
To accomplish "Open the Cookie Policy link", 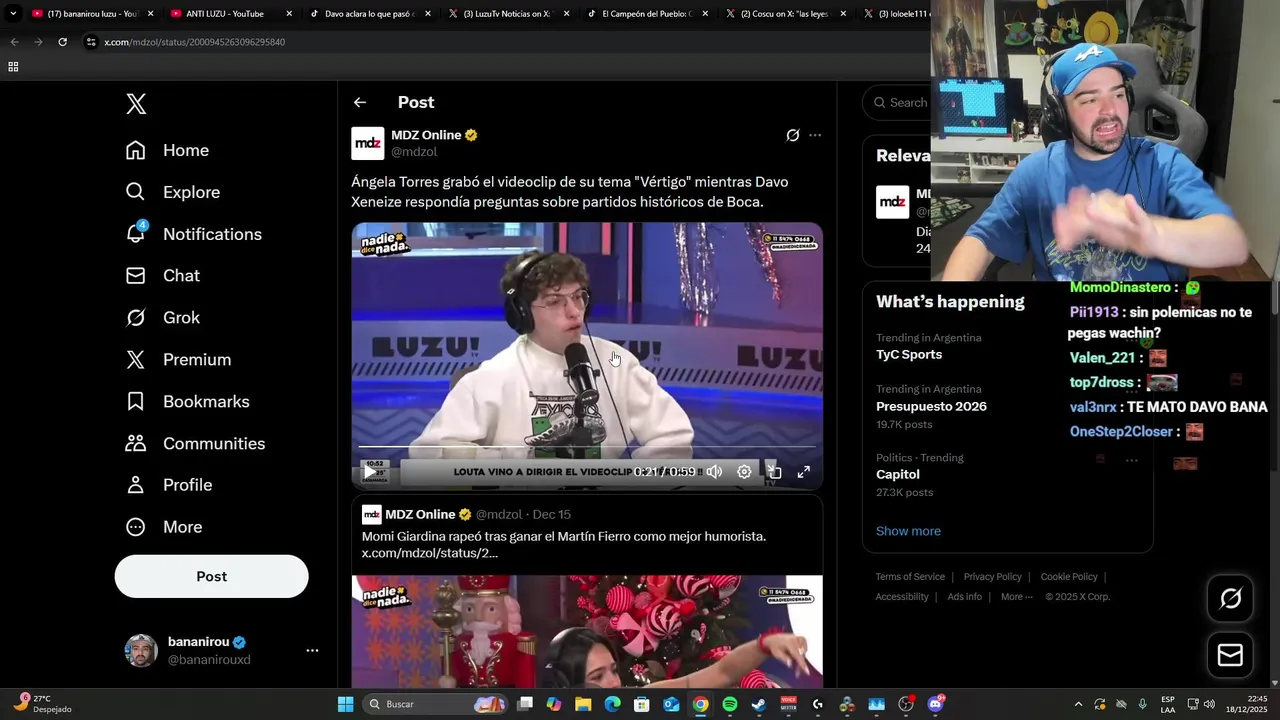I will point(1069,577).
